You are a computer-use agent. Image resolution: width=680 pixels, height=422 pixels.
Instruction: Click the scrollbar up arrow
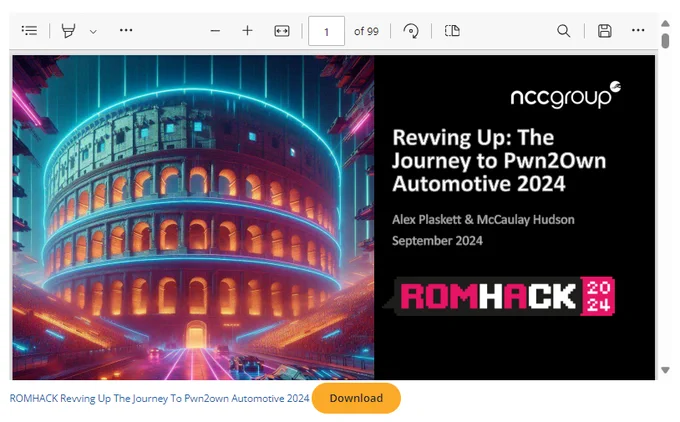[x=665, y=23]
